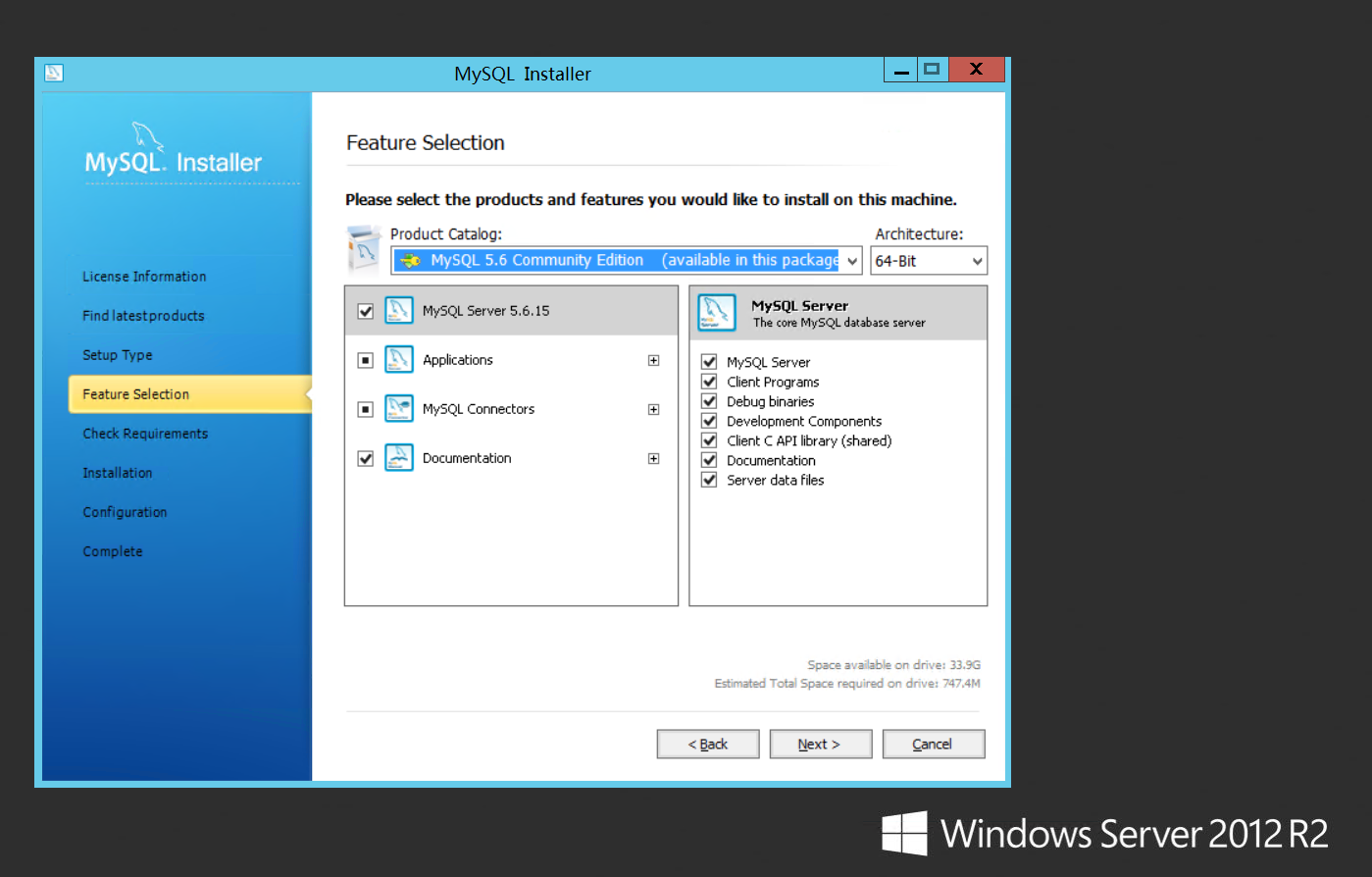Go to Find latest products step

[143, 316]
